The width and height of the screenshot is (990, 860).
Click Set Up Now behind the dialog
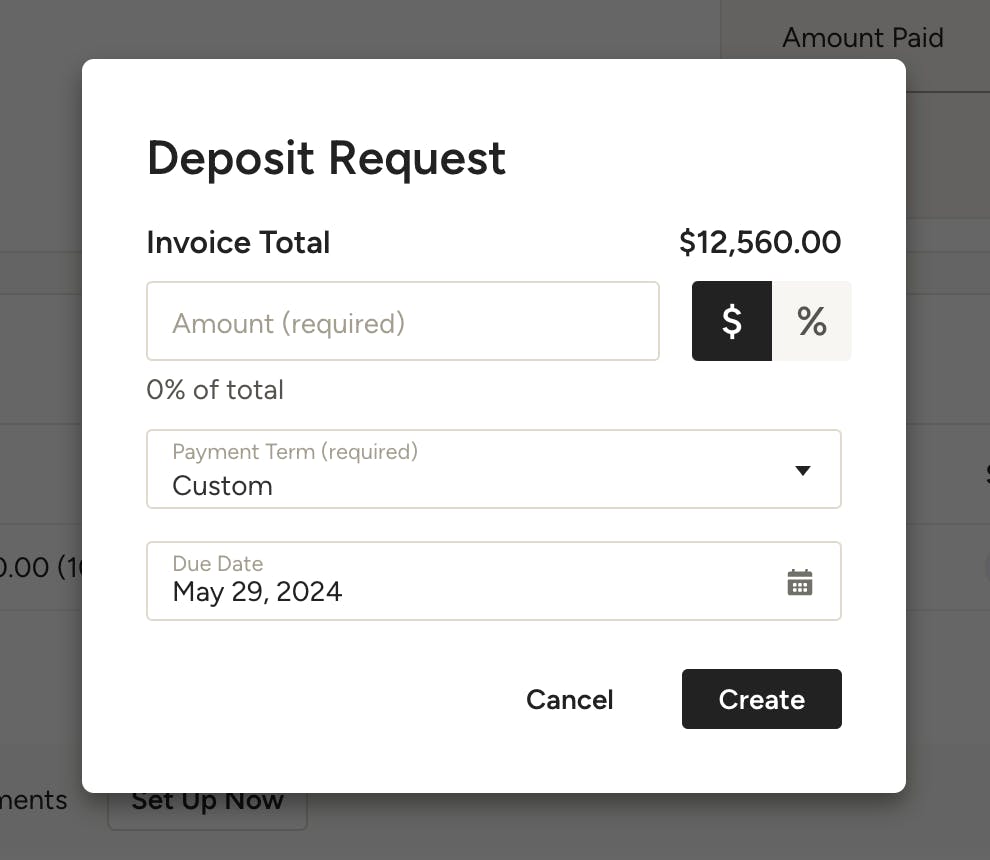(x=207, y=800)
